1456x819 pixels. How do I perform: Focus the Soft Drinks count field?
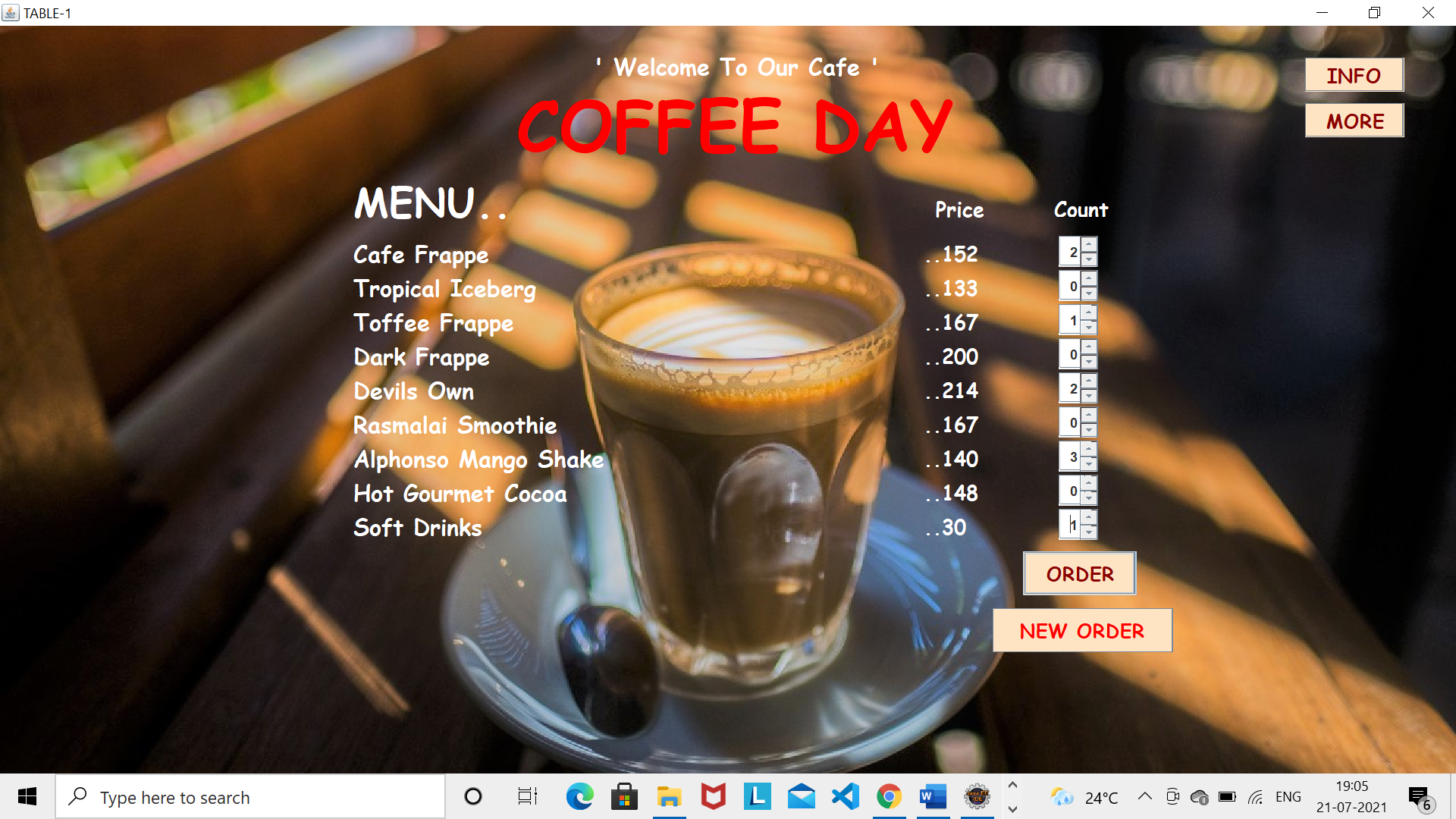point(1070,525)
